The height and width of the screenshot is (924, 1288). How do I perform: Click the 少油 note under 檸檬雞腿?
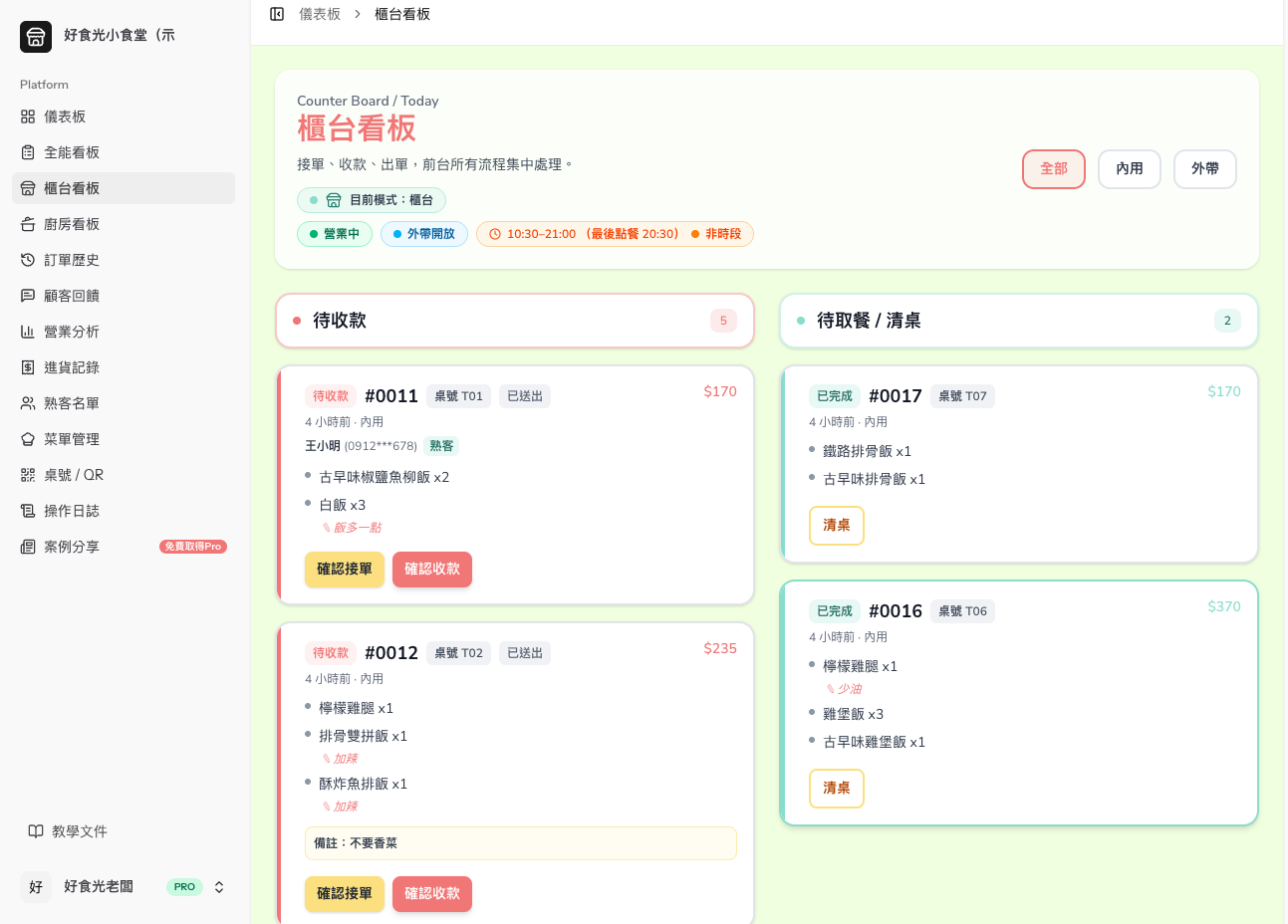(x=844, y=689)
